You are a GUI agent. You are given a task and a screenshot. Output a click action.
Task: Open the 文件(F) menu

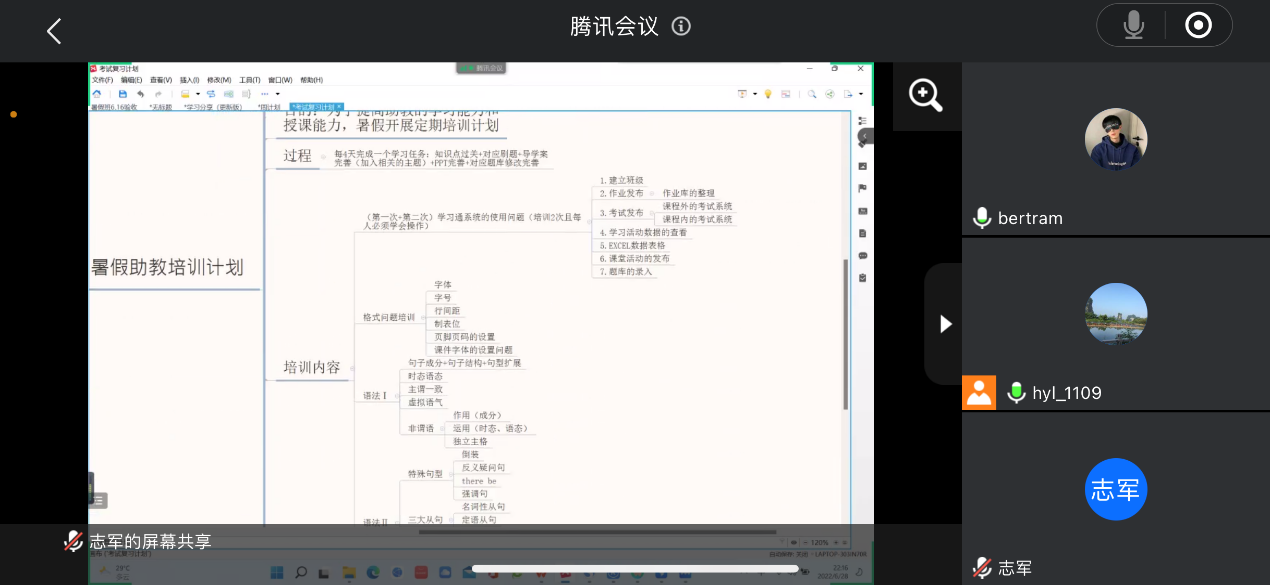click(x=103, y=80)
